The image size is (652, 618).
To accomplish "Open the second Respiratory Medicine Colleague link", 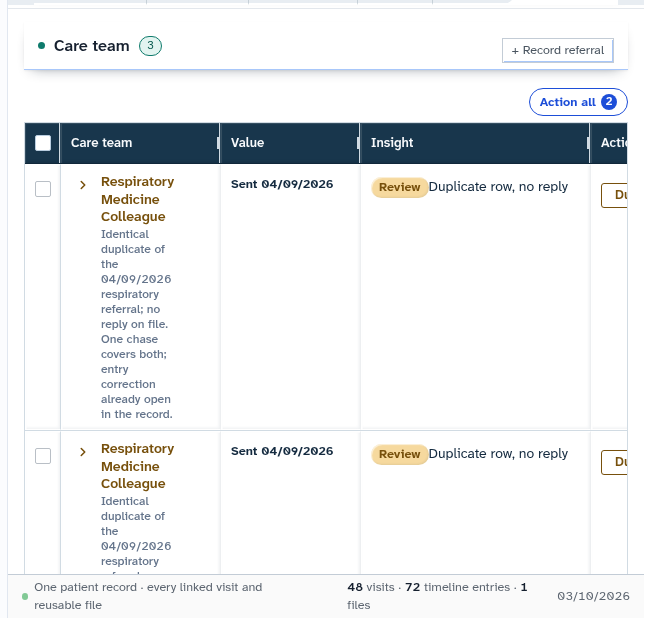I will point(137,466).
